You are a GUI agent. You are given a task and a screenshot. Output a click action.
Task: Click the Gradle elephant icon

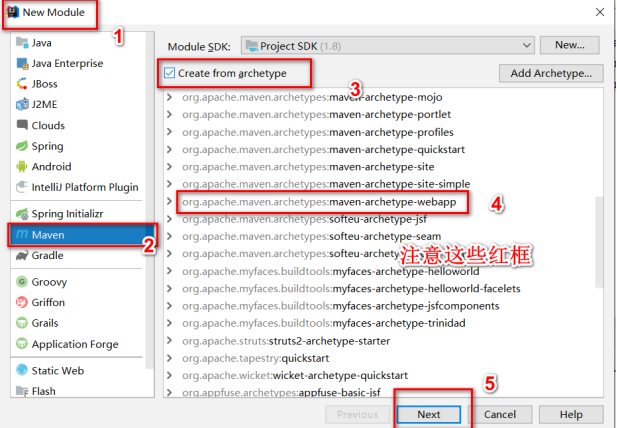22,255
